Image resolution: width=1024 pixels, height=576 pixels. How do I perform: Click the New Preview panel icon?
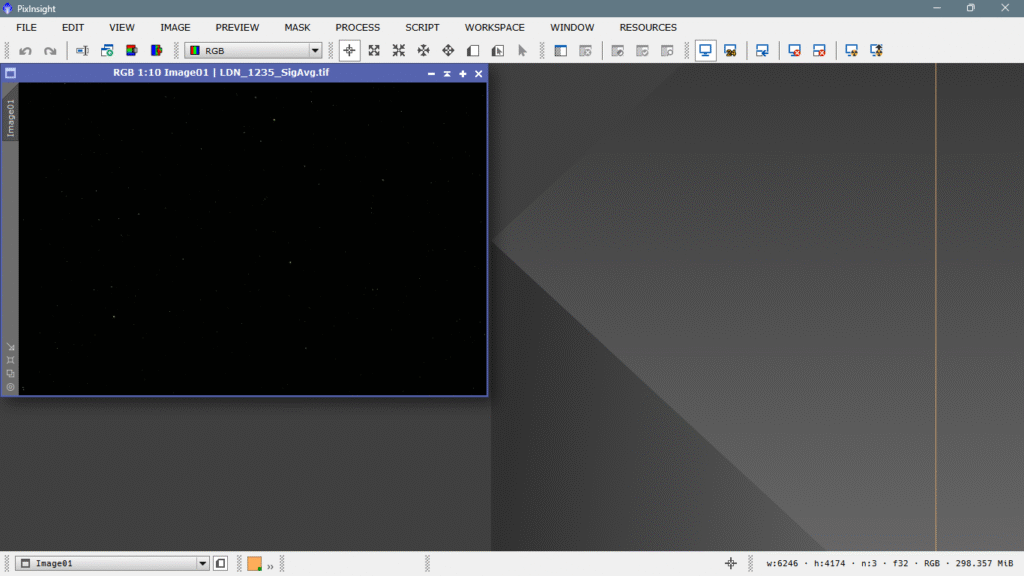point(560,51)
